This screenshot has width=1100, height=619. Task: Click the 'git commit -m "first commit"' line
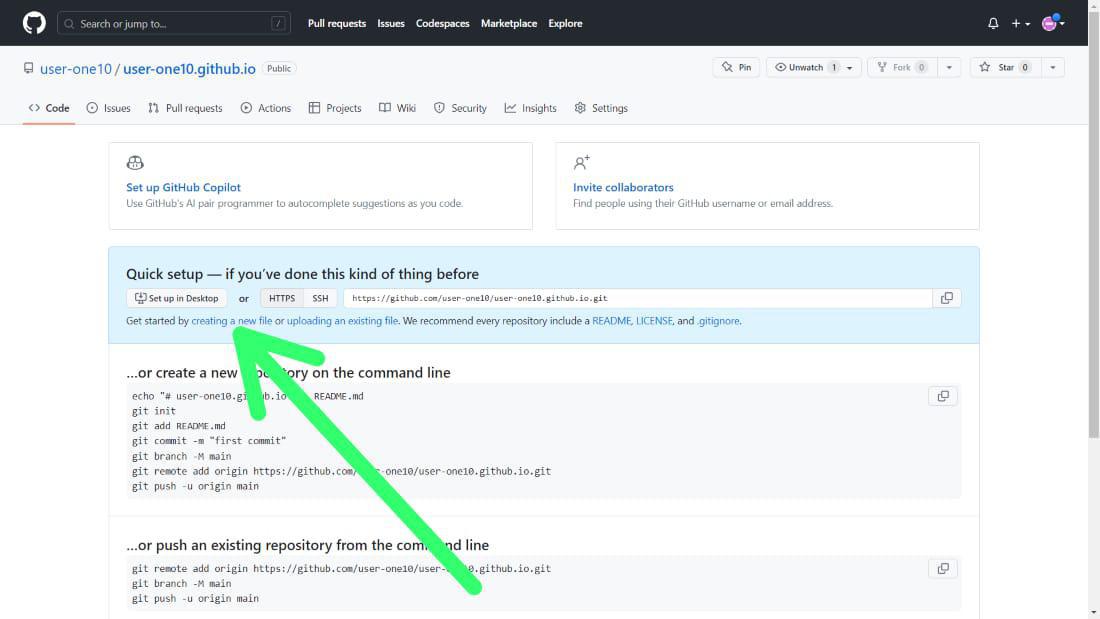point(209,441)
